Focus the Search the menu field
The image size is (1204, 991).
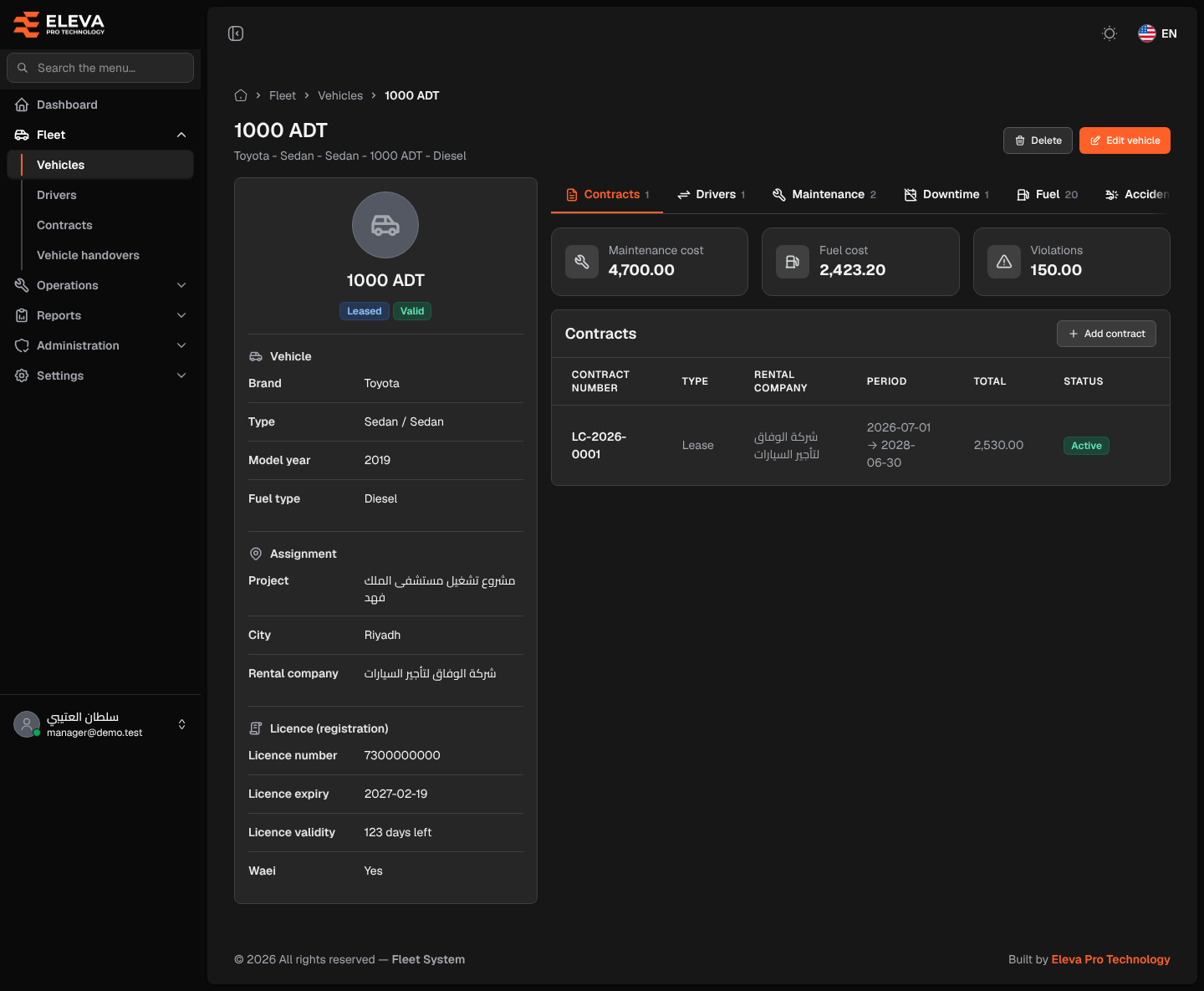pos(100,68)
